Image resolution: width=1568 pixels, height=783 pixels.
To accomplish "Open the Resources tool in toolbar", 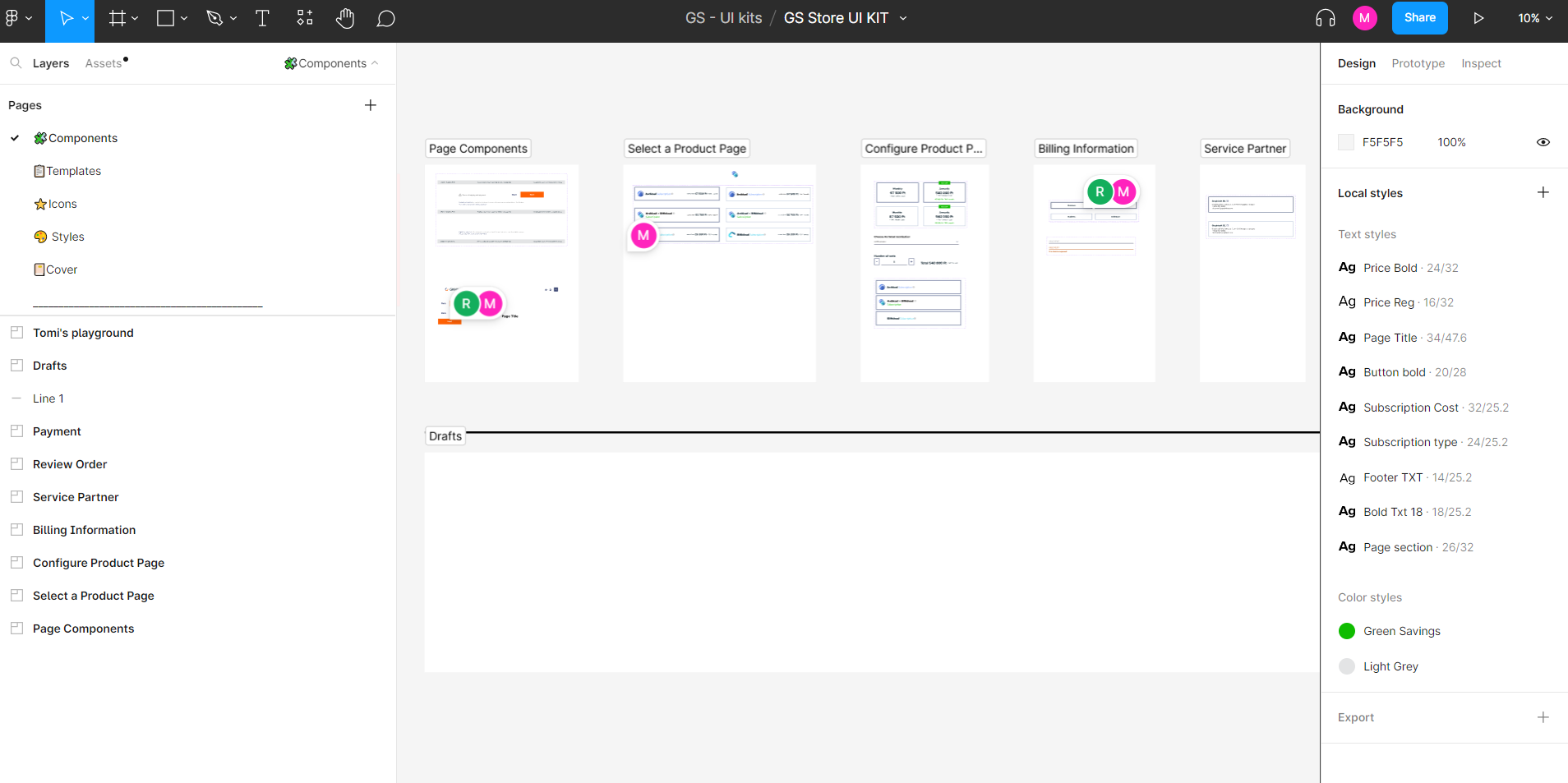I will (x=305, y=18).
